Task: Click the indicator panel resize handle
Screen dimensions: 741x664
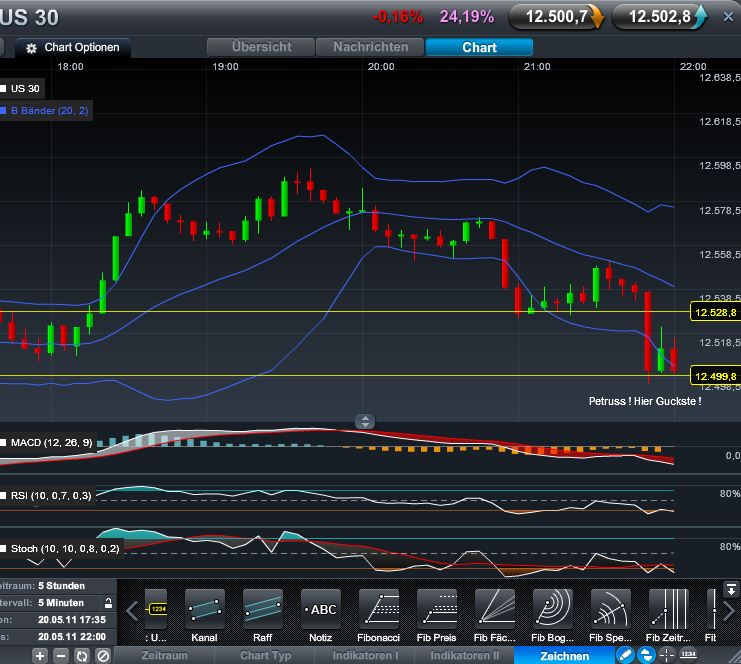Action: tap(366, 422)
